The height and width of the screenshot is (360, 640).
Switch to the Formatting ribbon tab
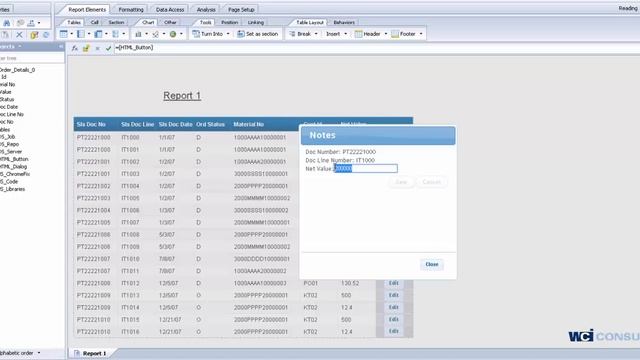point(131,9)
